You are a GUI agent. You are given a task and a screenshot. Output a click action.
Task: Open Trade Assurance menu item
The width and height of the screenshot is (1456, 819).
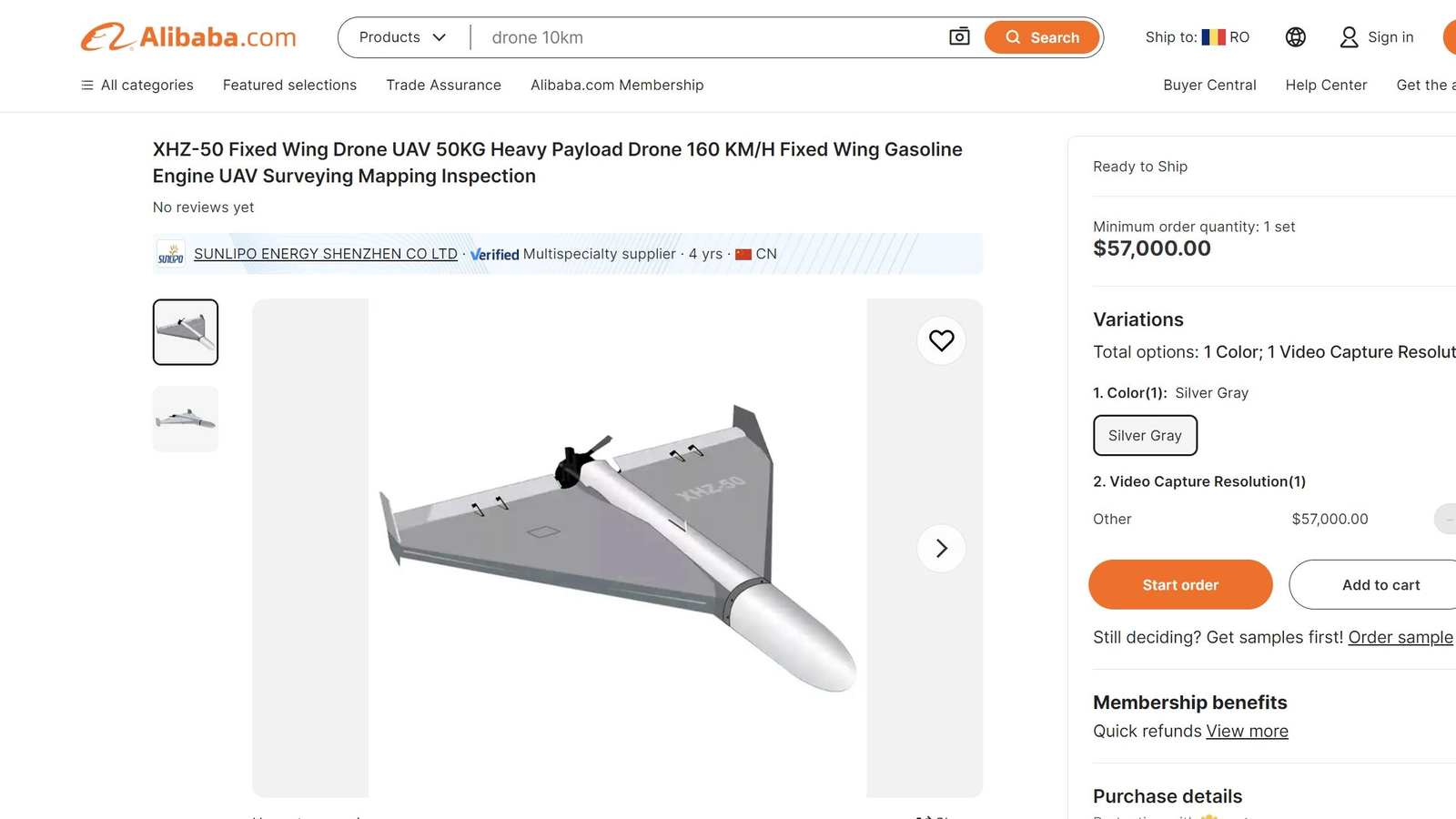[x=443, y=85]
